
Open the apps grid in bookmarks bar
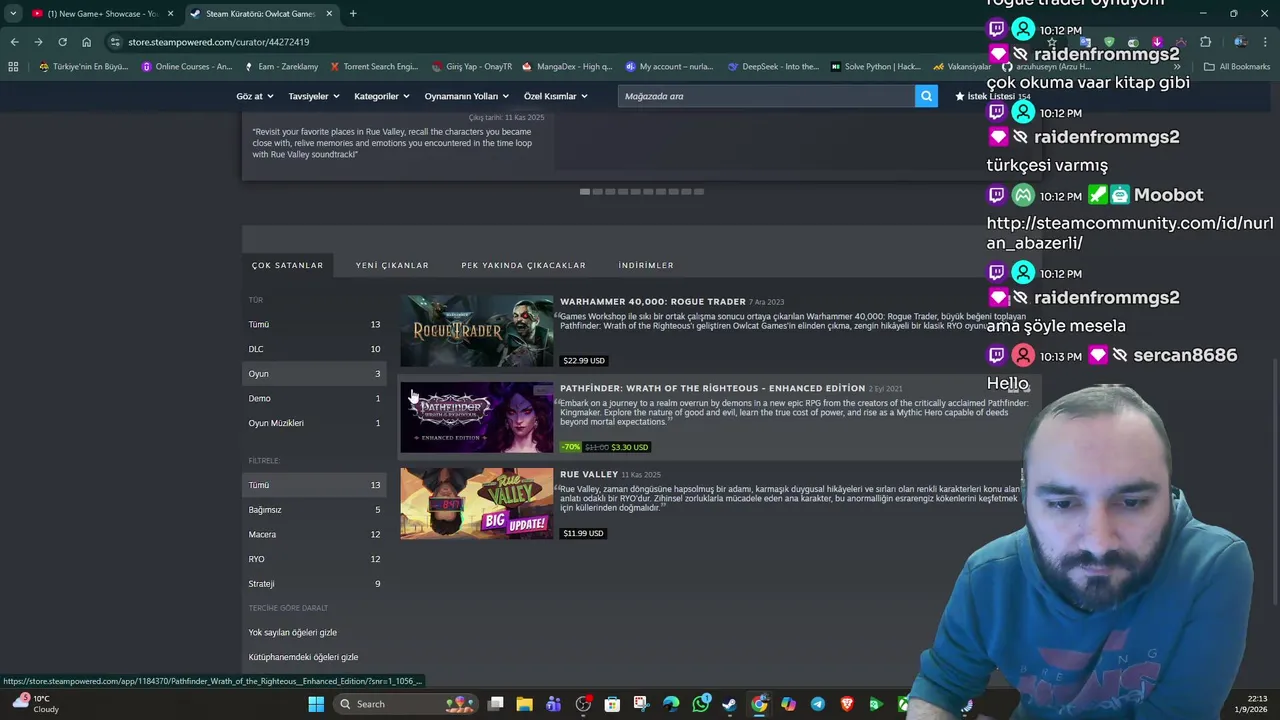13,67
